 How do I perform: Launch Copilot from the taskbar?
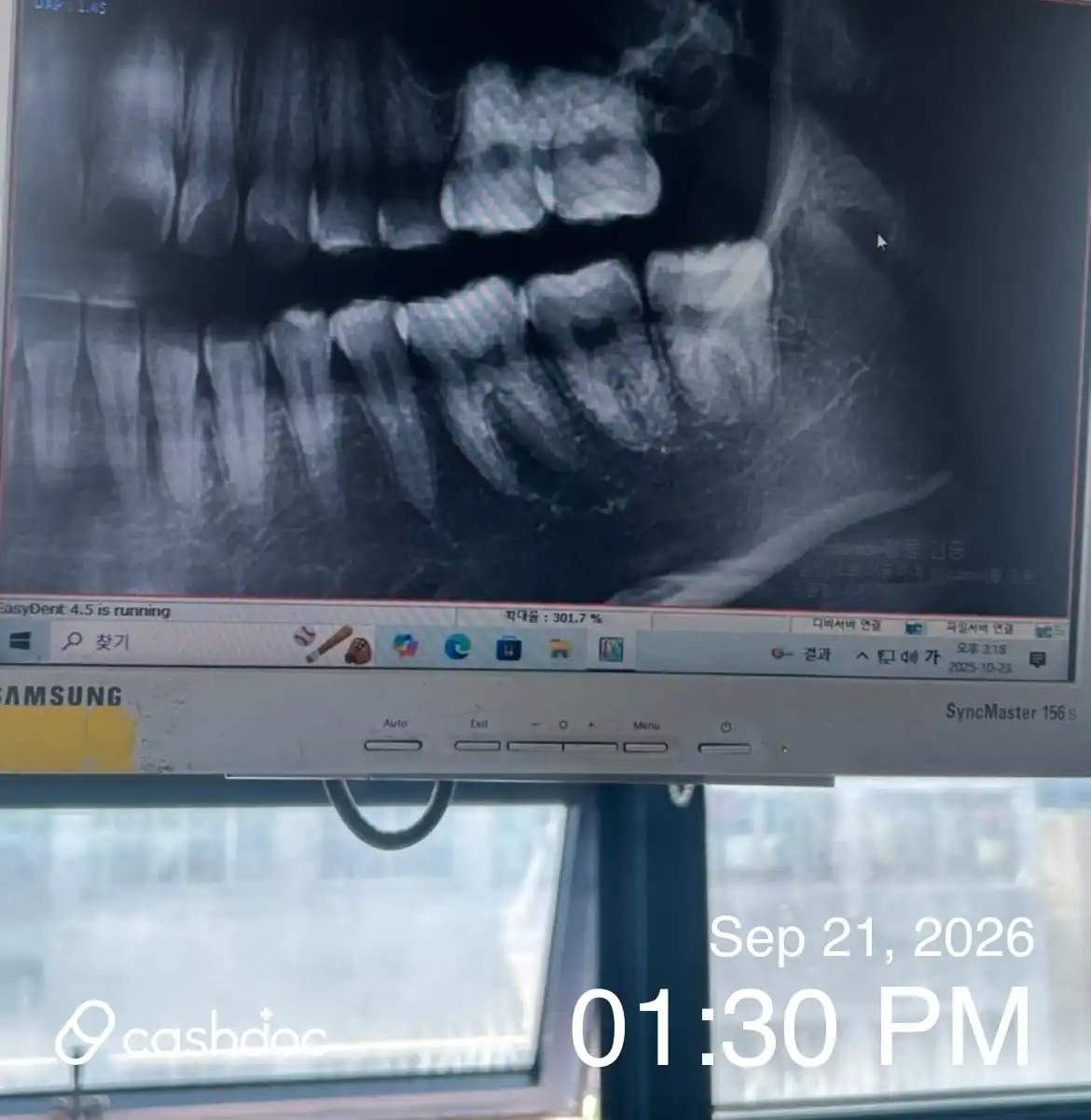[405, 646]
